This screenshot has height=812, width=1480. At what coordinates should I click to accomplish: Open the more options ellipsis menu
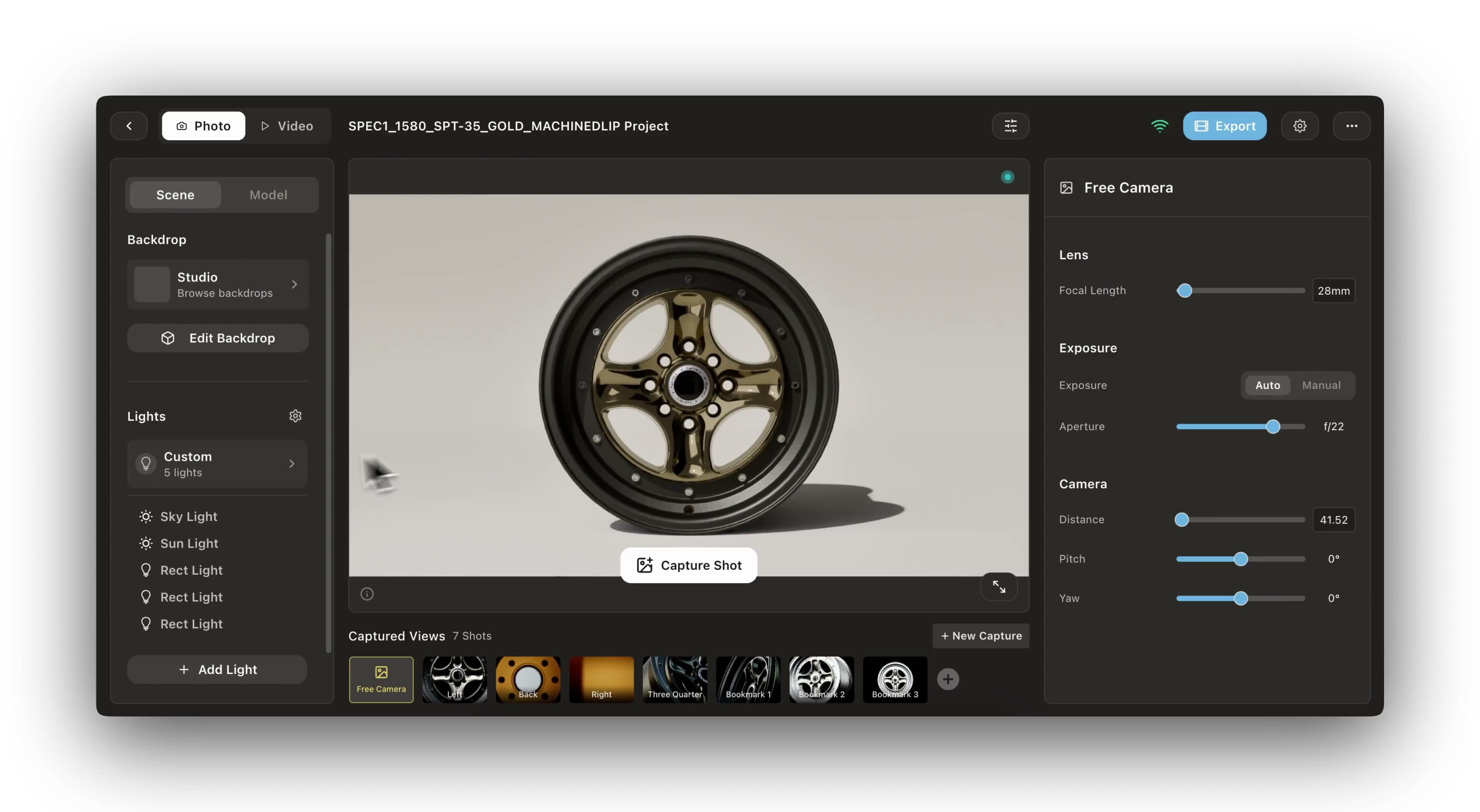(x=1351, y=126)
